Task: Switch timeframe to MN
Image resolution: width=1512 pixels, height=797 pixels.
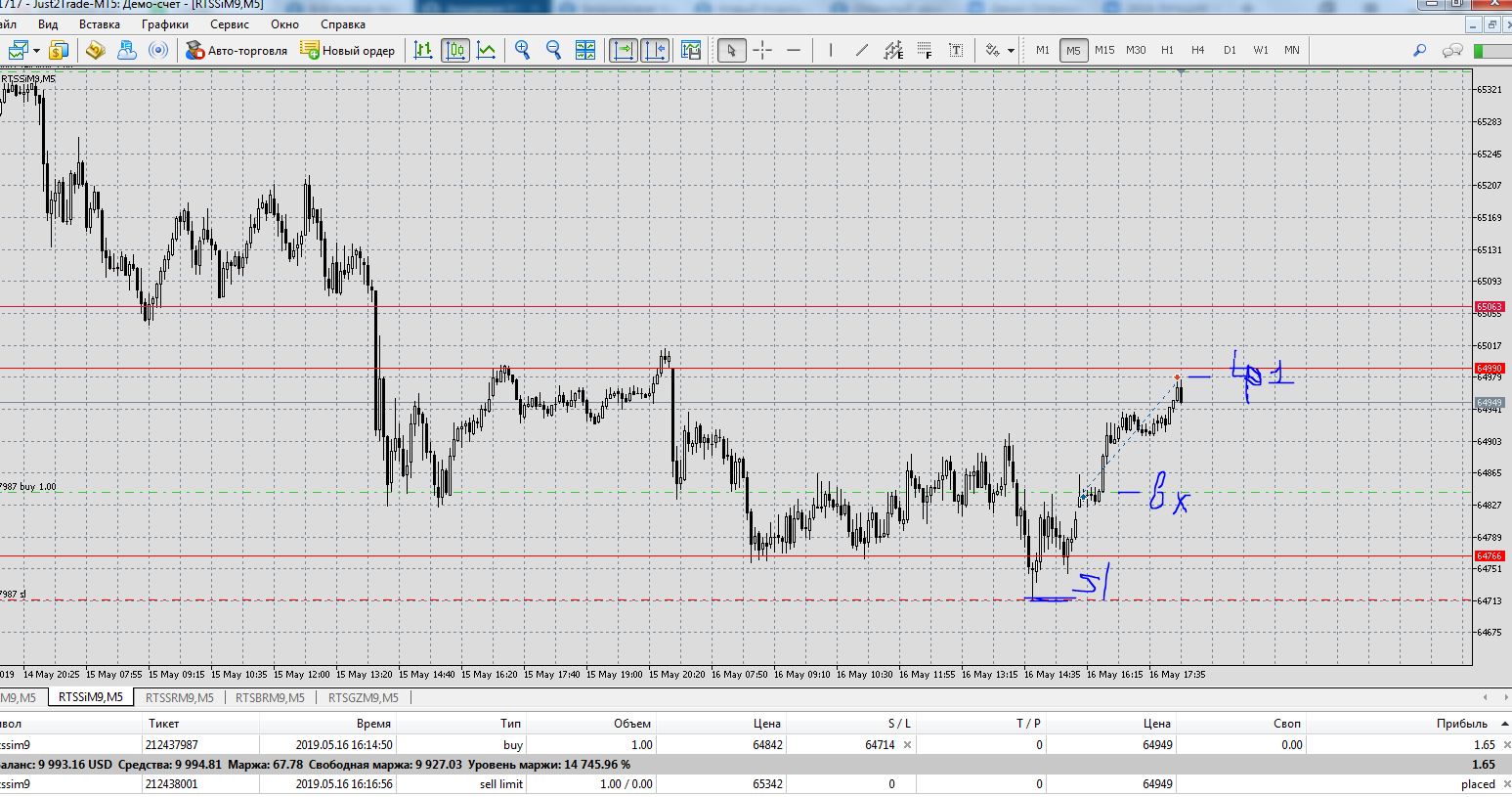Action: tap(1292, 50)
